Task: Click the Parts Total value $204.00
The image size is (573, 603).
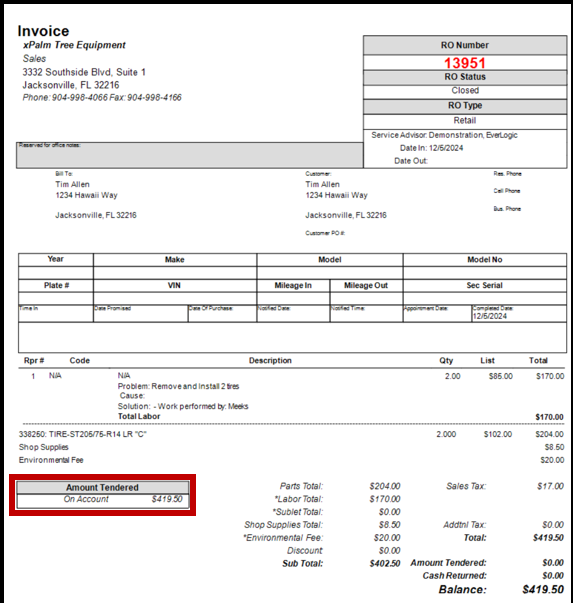Action: click(385, 486)
